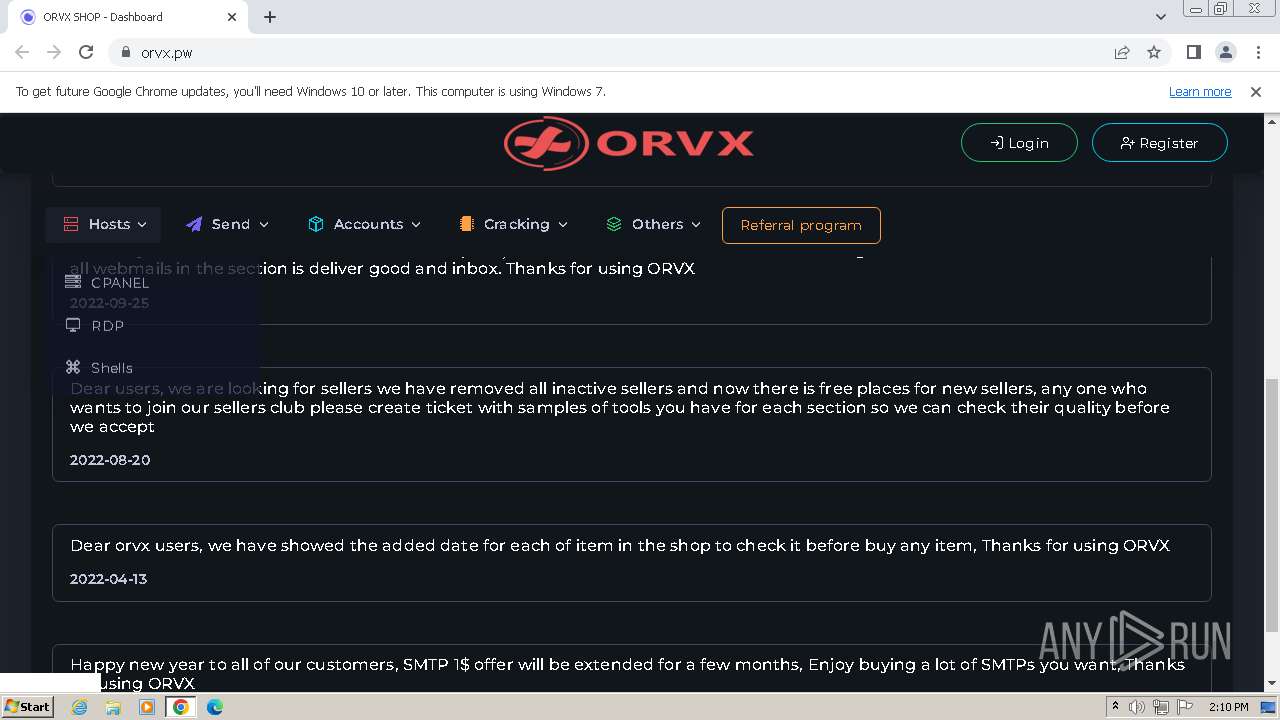This screenshot has height=720, width=1280.
Task: Open Internet Explorer from taskbar
Action: click(80, 707)
